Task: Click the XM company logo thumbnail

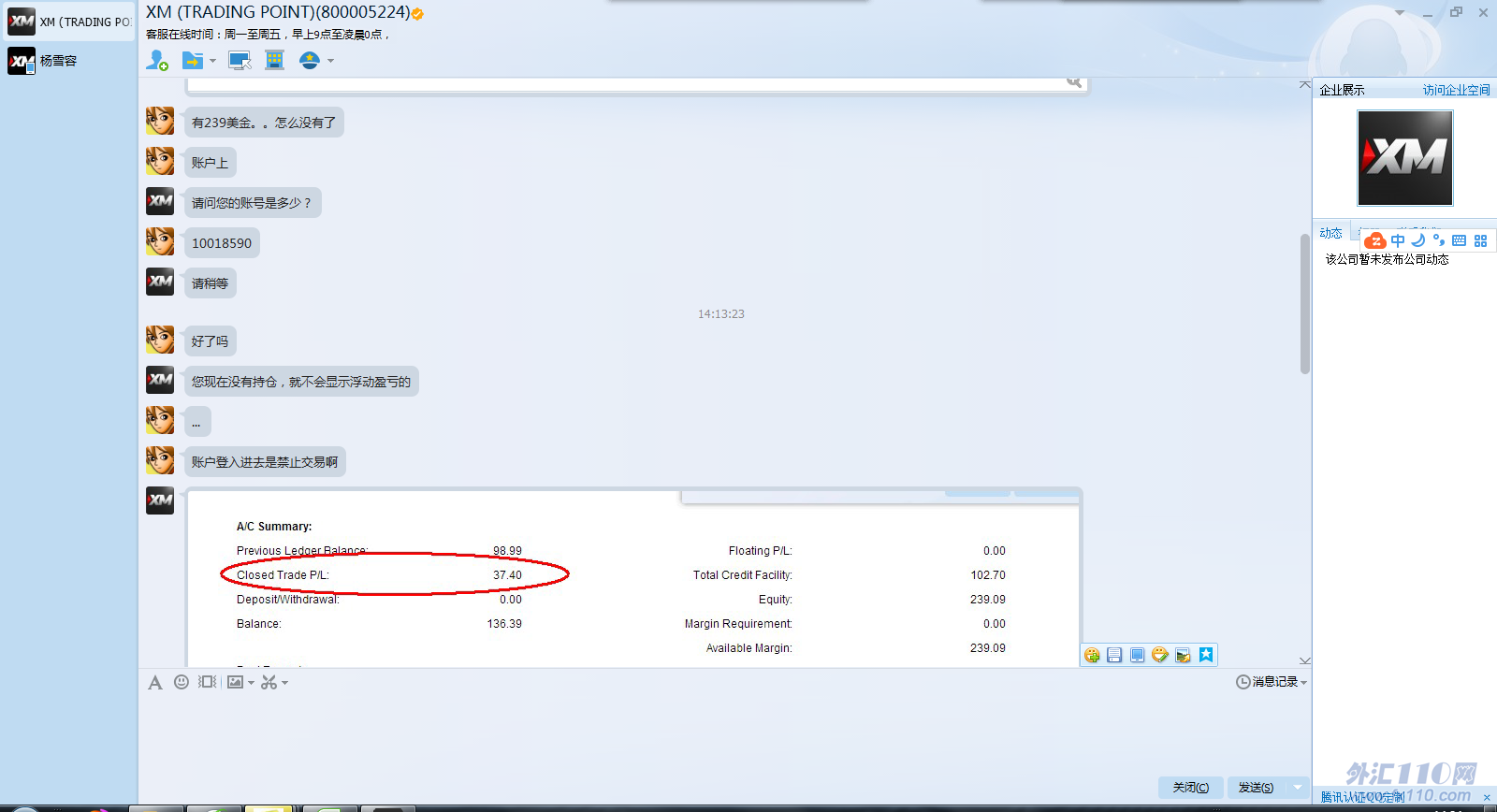Action: tap(1405, 158)
